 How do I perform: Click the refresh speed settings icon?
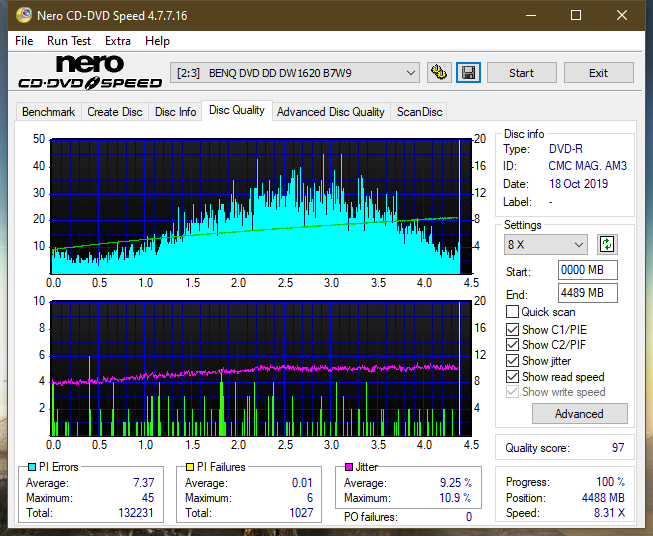click(607, 244)
